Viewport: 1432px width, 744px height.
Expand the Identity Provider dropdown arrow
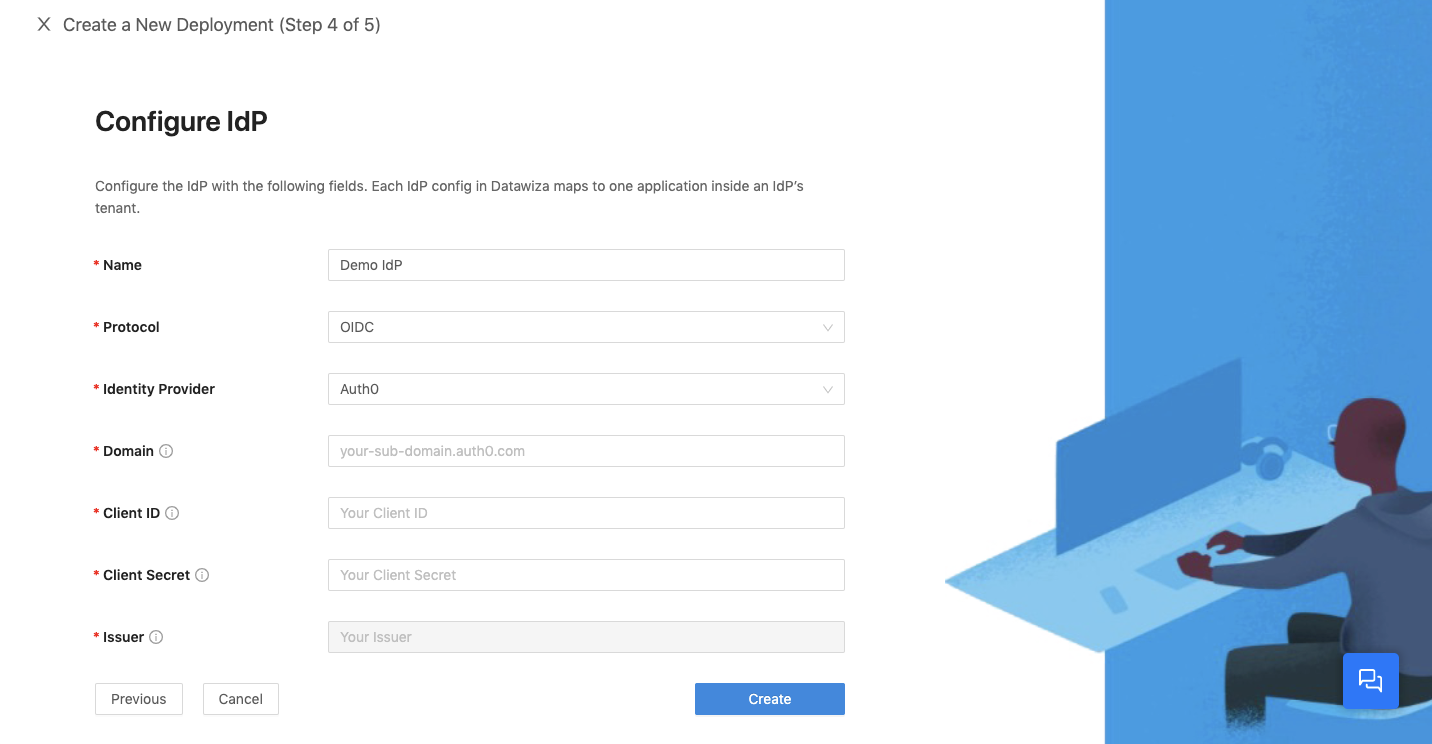coord(828,389)
